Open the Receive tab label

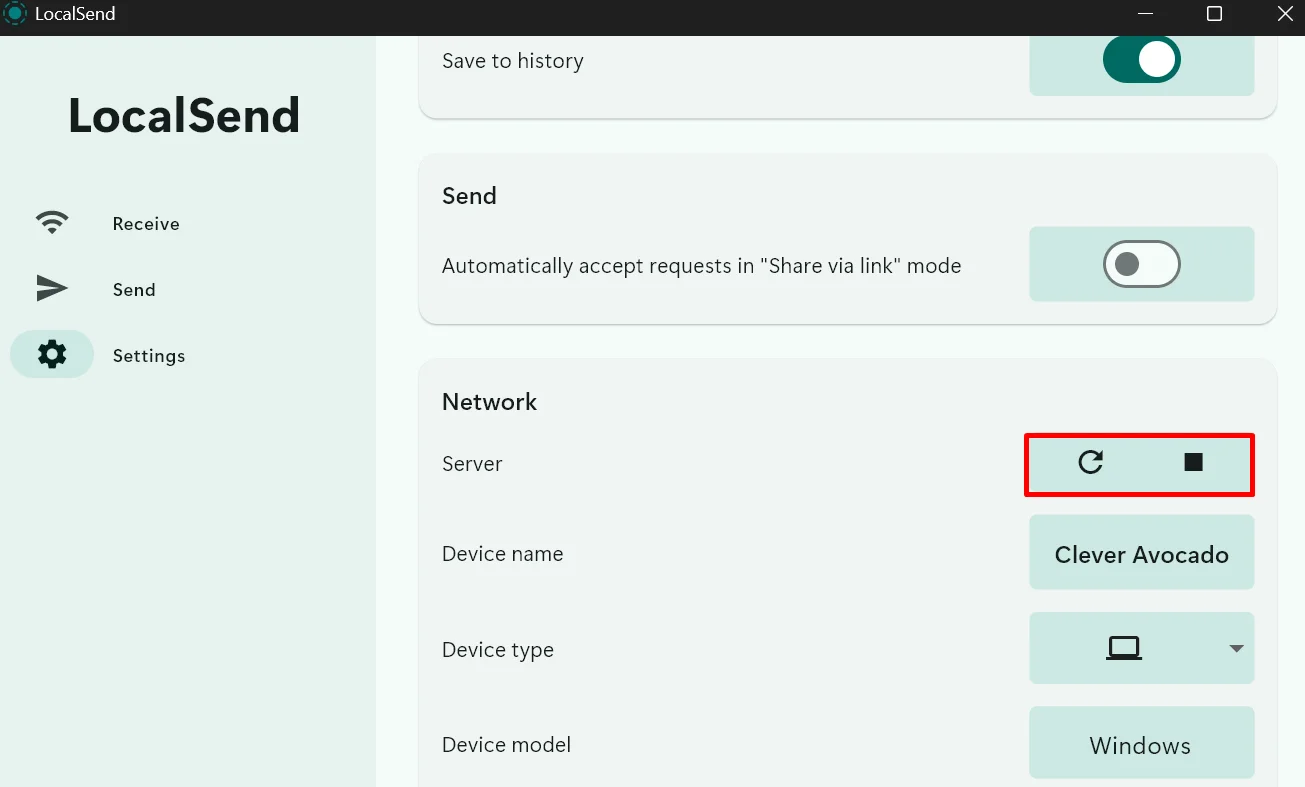tap(146, 224)
